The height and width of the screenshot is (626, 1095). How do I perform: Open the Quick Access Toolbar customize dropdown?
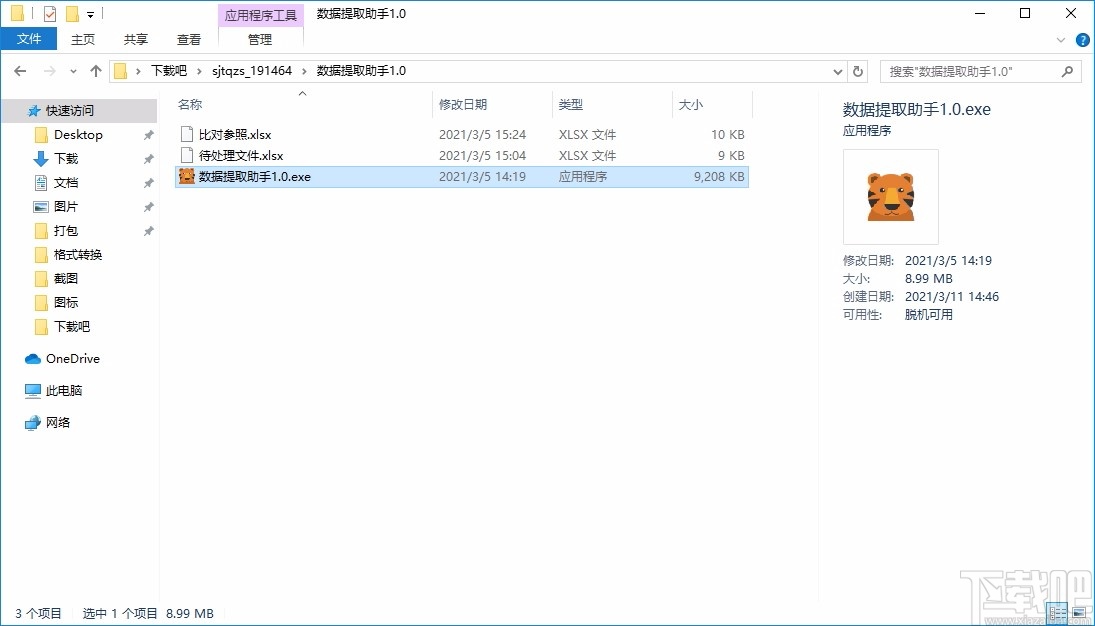tap(90, 13)
